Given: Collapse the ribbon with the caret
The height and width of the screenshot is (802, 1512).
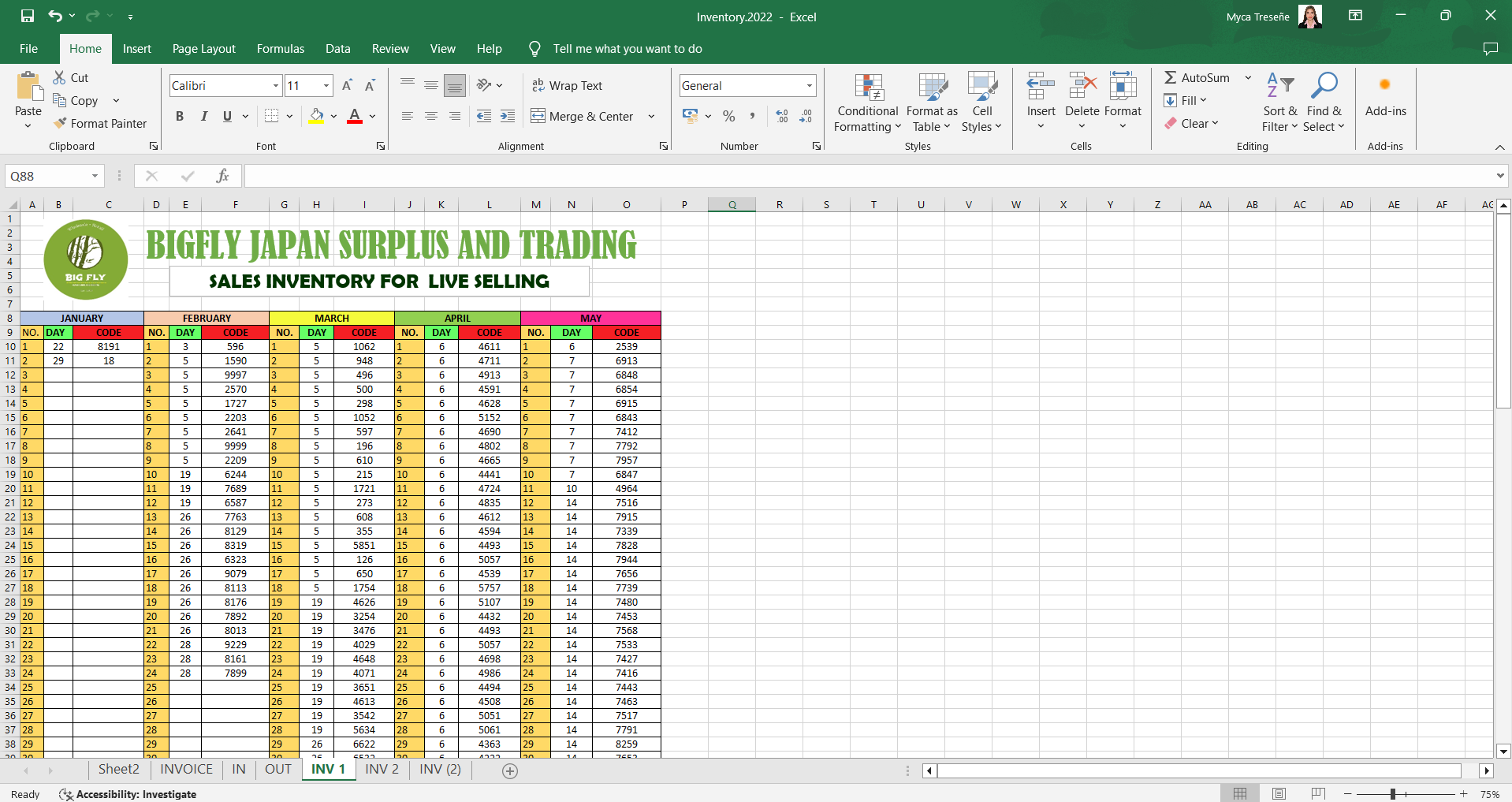Looking at the screenshot, I should tap(1499, 147).
